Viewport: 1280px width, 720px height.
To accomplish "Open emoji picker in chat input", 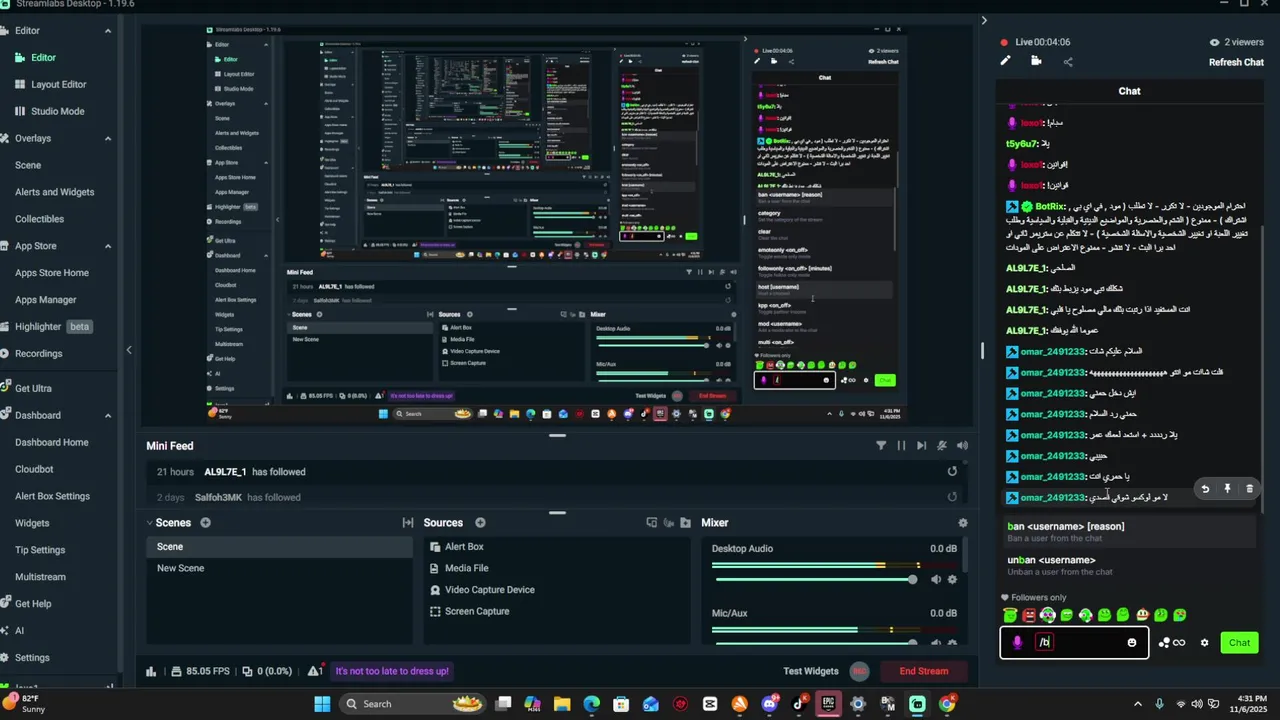I will (1132, 643).
